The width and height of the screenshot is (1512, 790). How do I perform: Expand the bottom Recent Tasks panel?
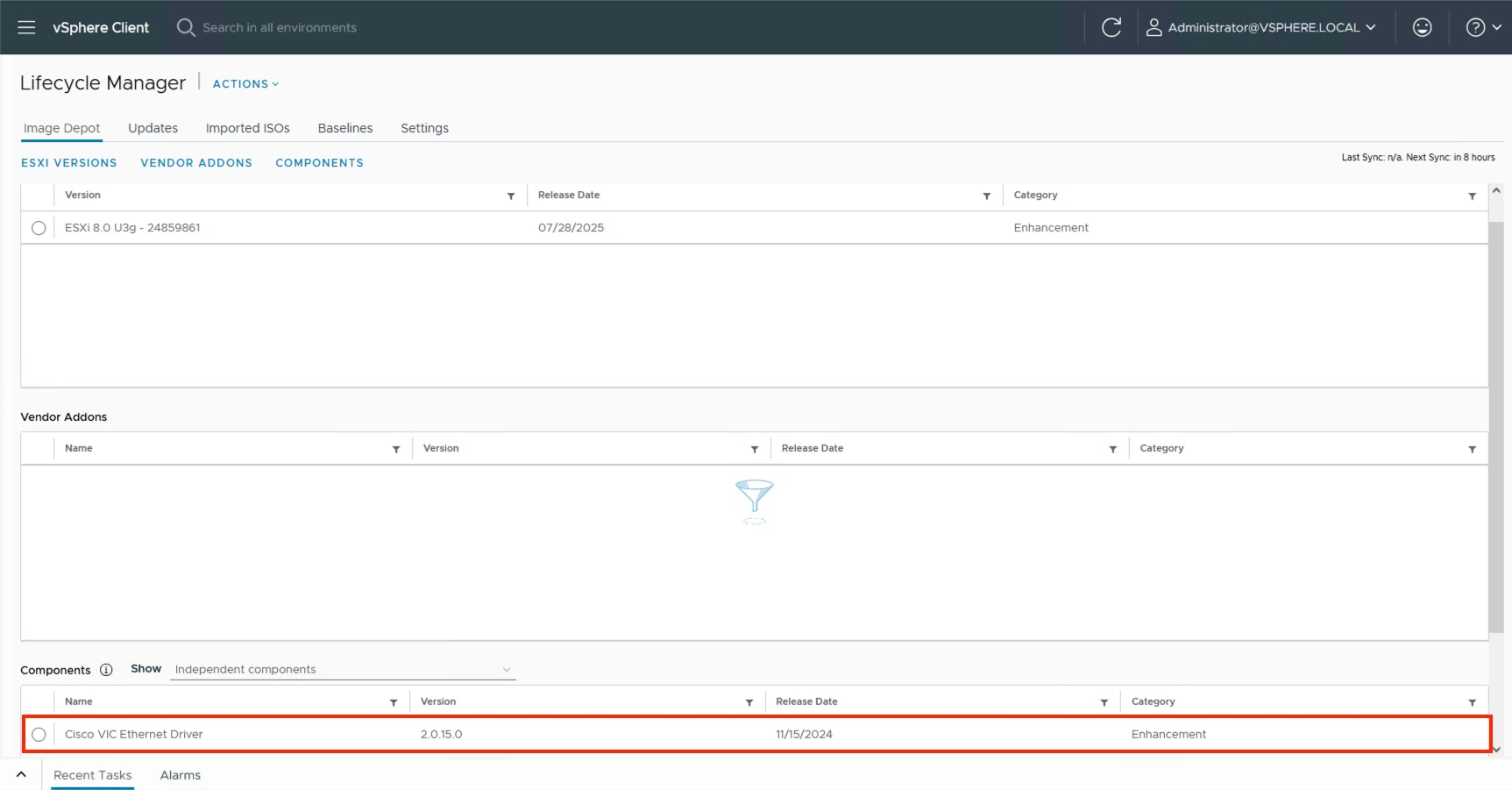tap(21, 775)
